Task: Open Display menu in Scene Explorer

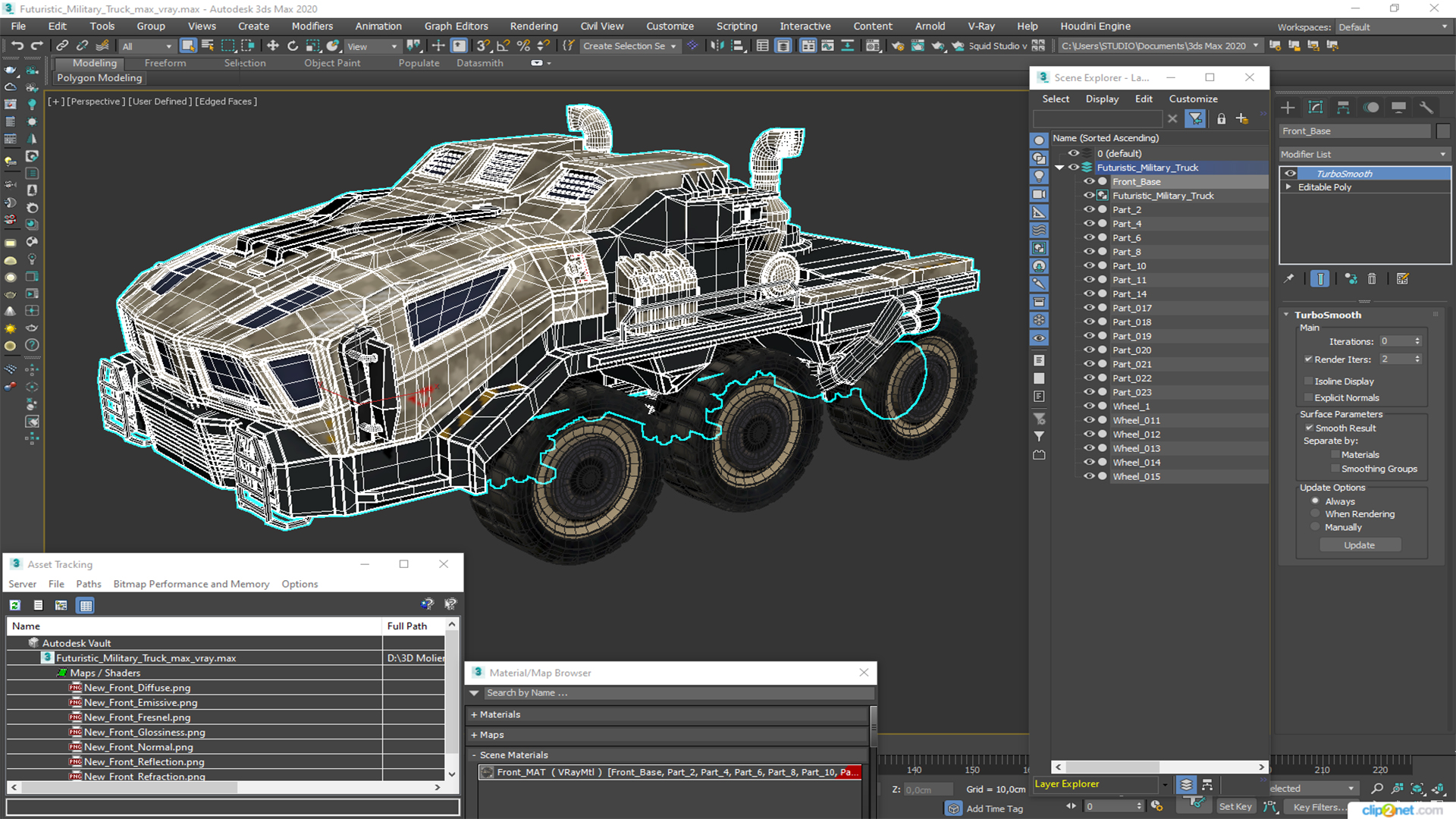Action: 1102,99
